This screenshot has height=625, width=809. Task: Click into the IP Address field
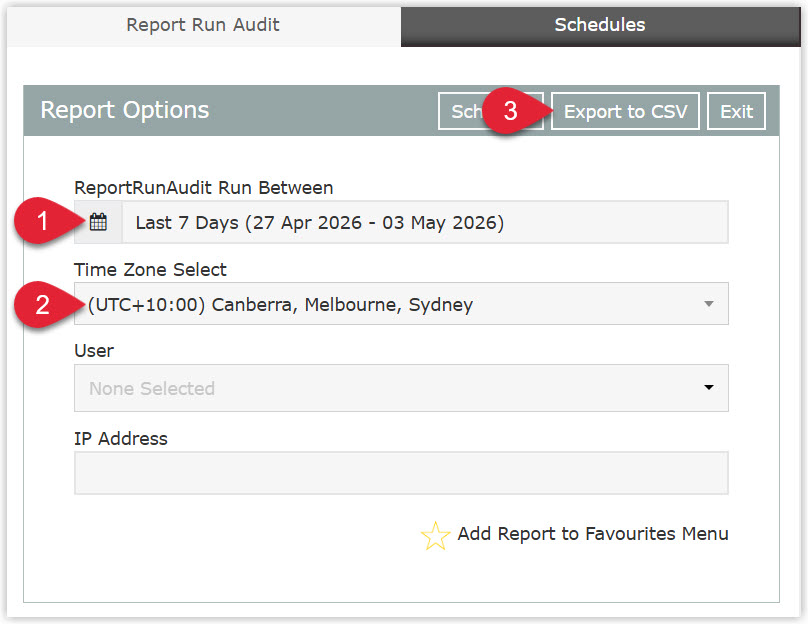click(401, 473)
